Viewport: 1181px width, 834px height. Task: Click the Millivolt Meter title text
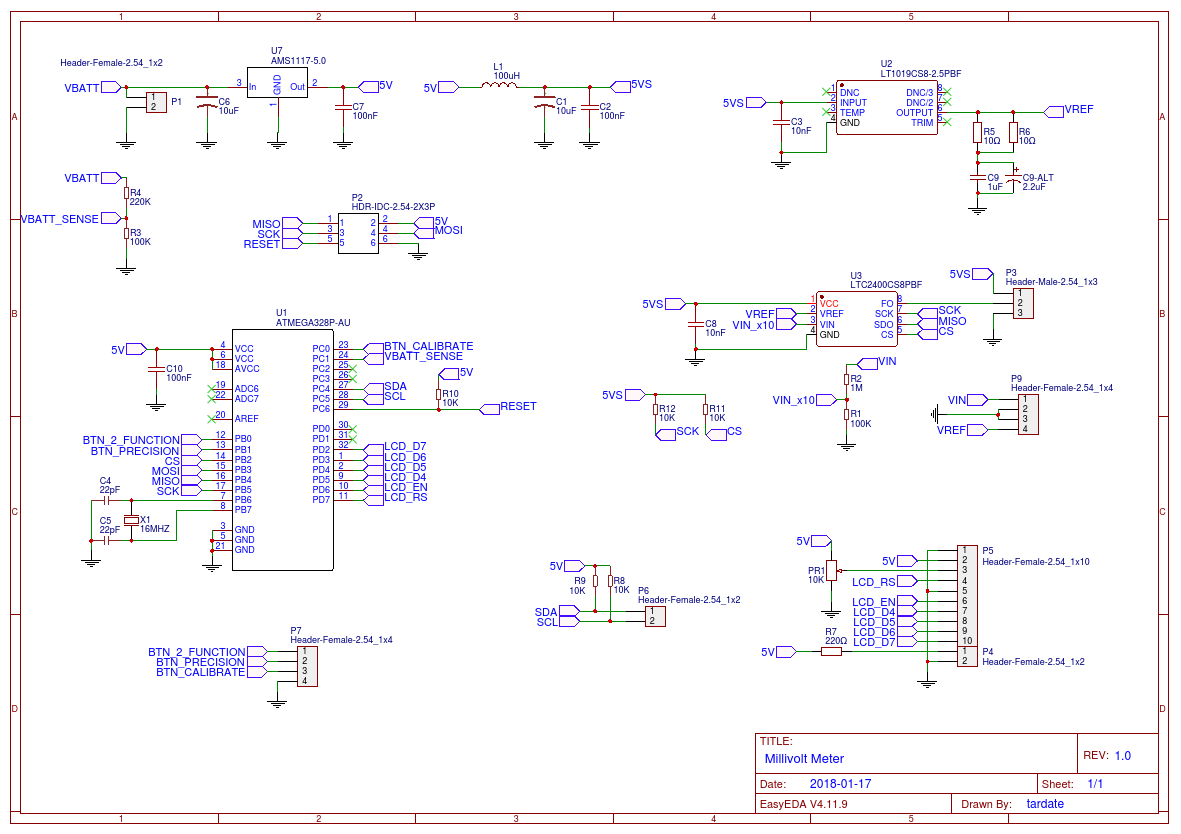pos(804,759)
